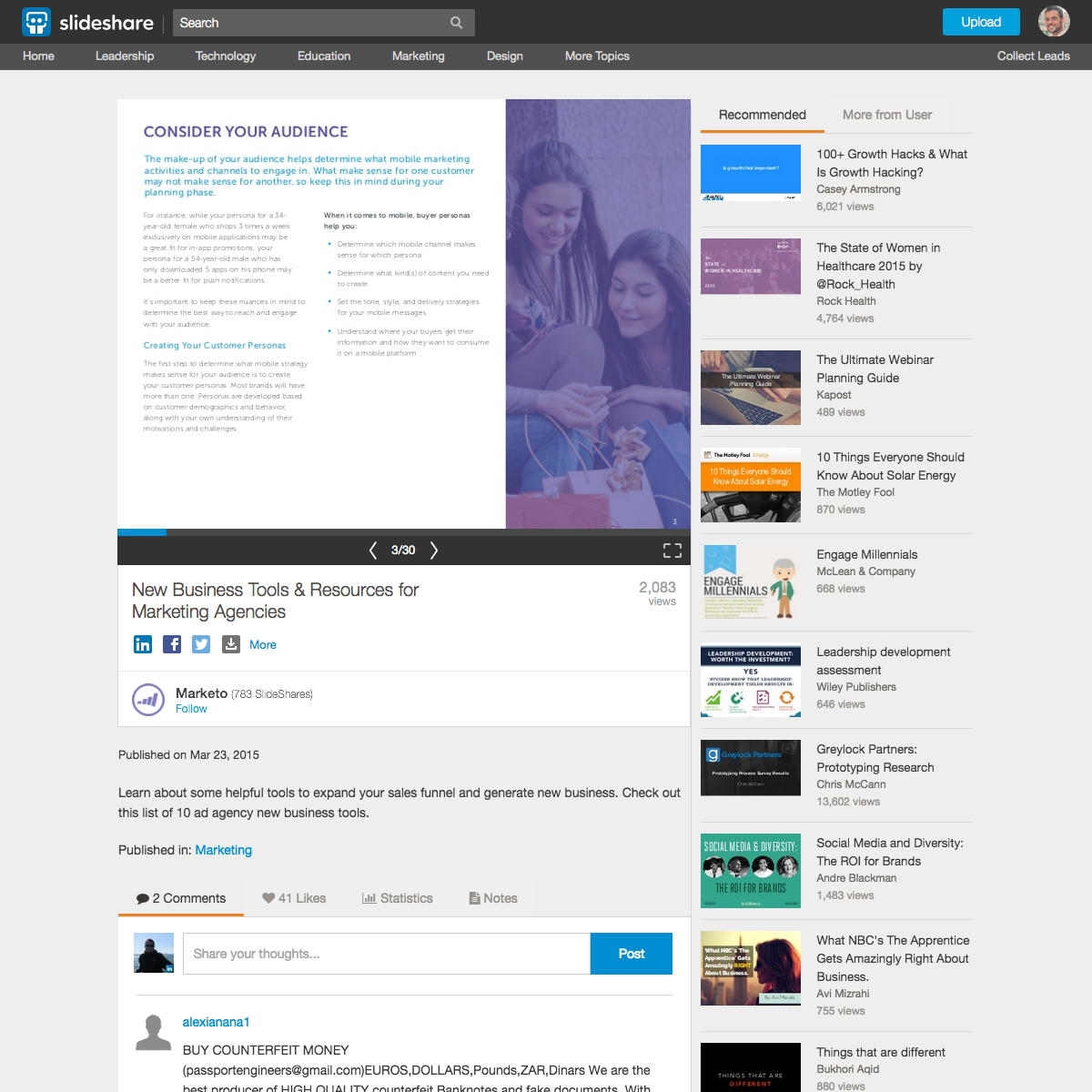The image size is (1092, 1092).
Task: Open Ultimate Webinar Planning Guide thumbnail
Action: click(x=751, y=388)
